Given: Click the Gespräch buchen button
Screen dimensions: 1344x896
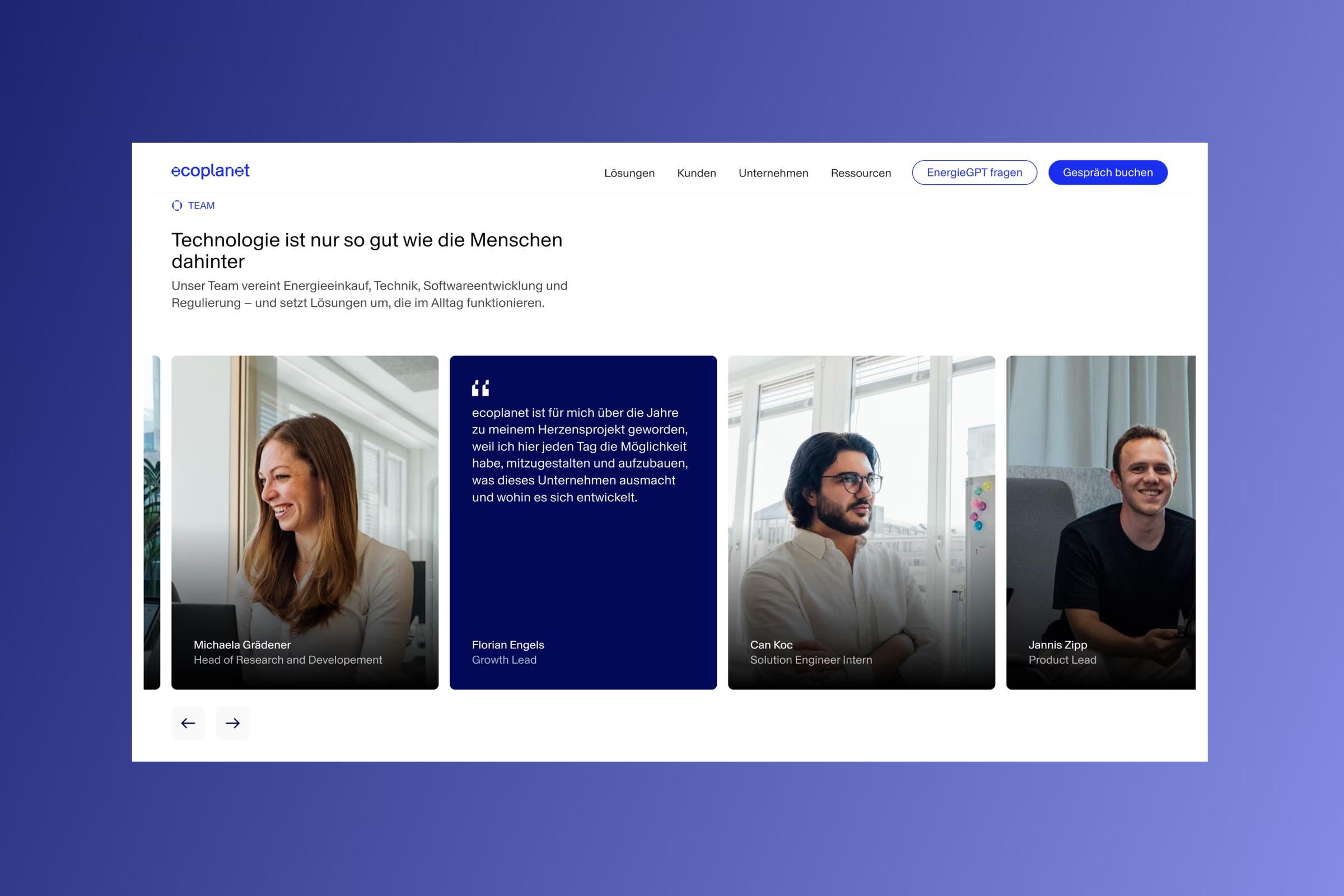Looking at the screenshot, I should [x=1108, y=172].
